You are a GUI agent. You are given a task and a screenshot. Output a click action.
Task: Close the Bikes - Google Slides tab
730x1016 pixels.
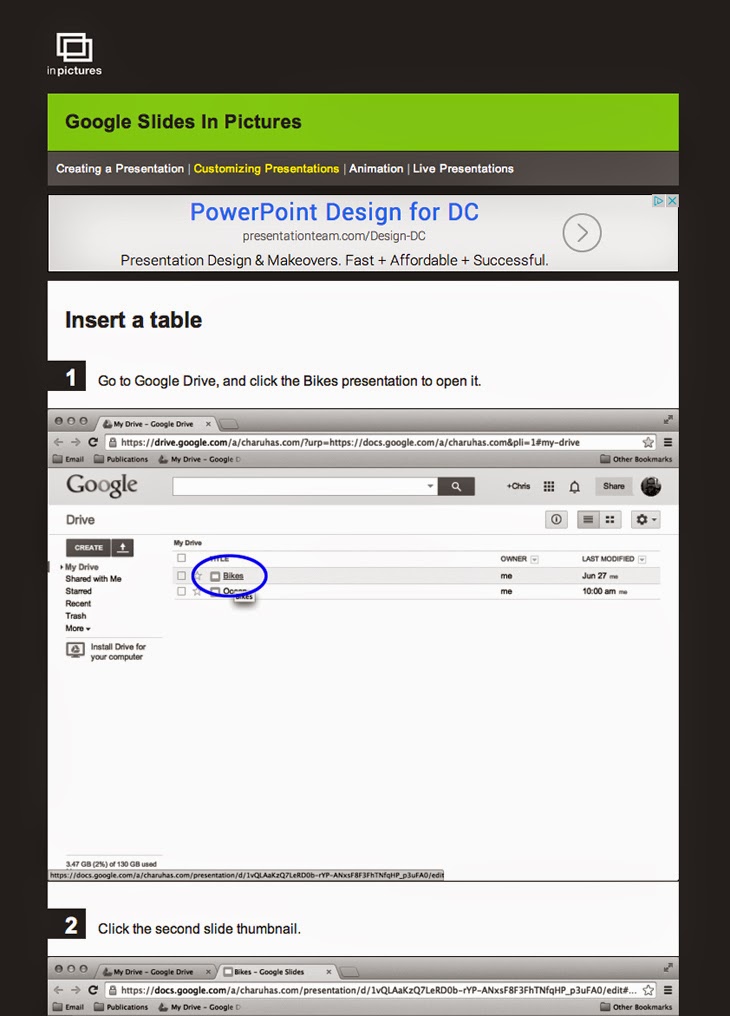tap(328, 972)
